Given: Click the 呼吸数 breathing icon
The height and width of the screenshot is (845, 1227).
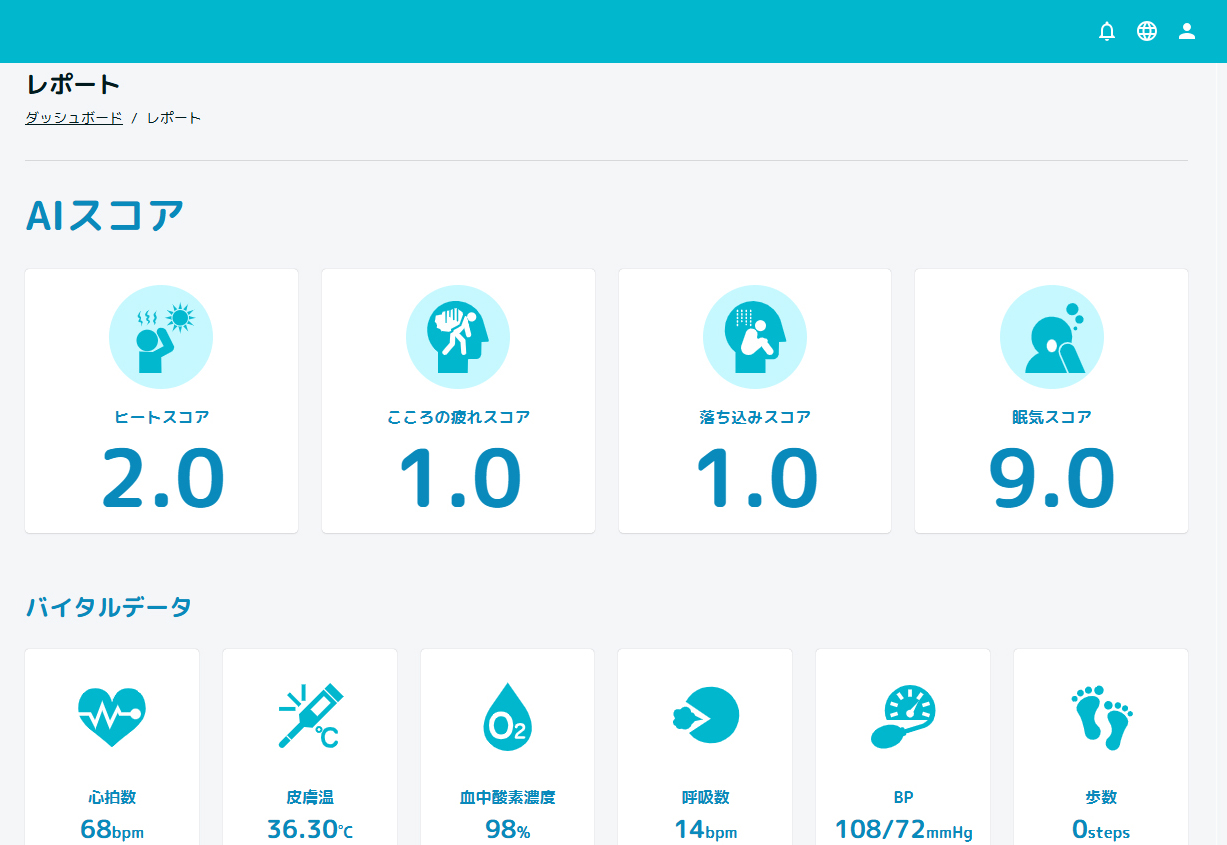Looking at the screenshot, I should [705, 716].
